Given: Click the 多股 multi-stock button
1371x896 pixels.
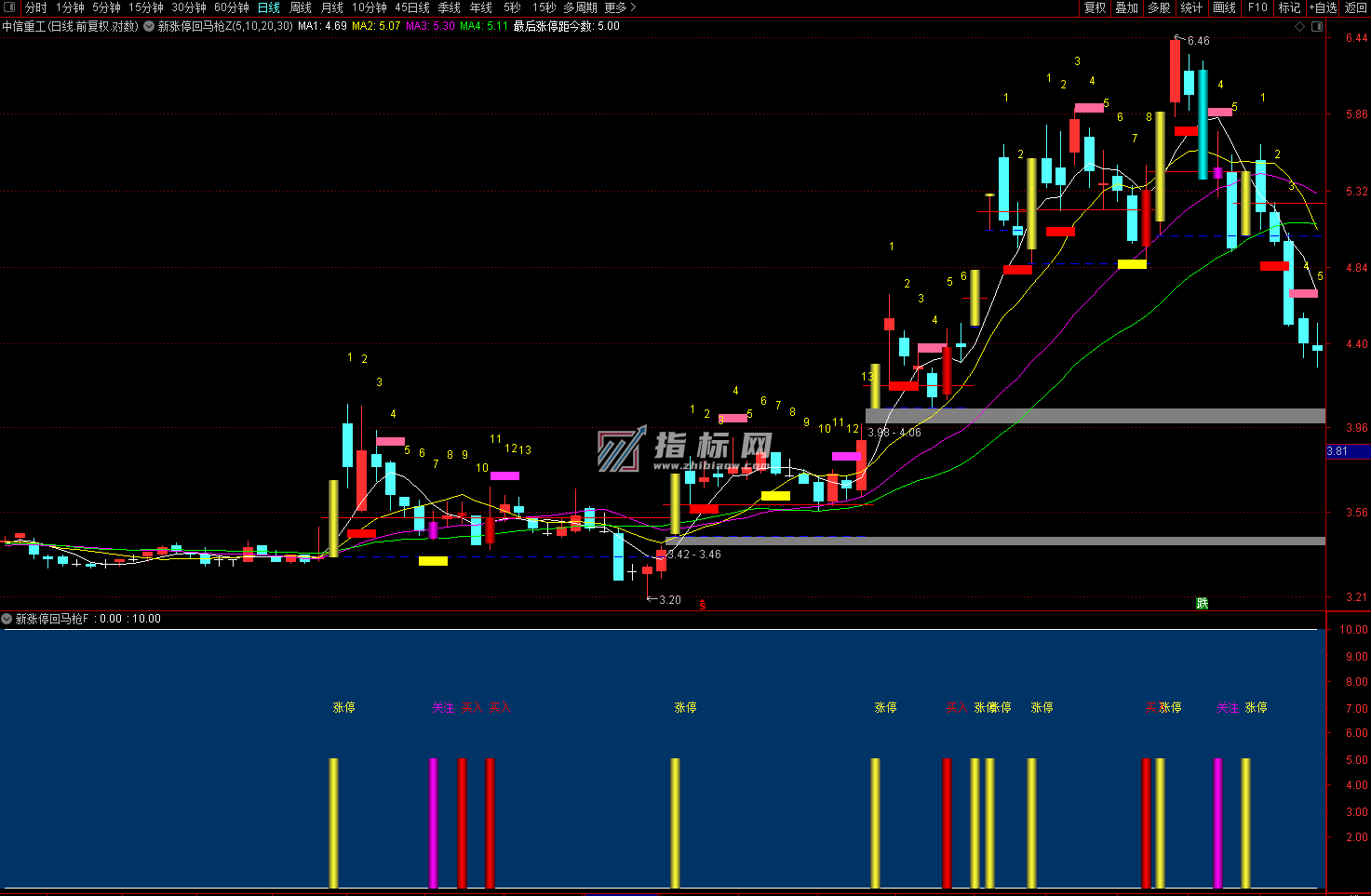Looking at the screenshot, I should pos(1159,7).
